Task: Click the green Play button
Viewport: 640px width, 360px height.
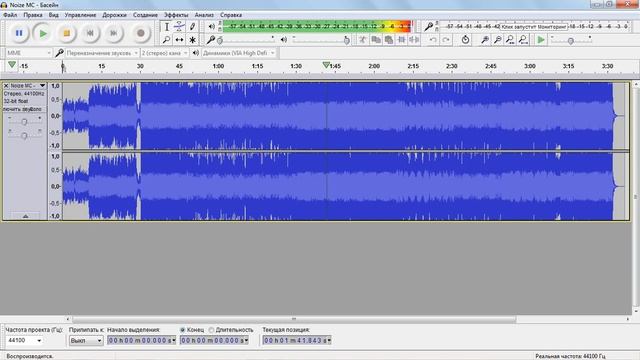Action: [42, 33]
